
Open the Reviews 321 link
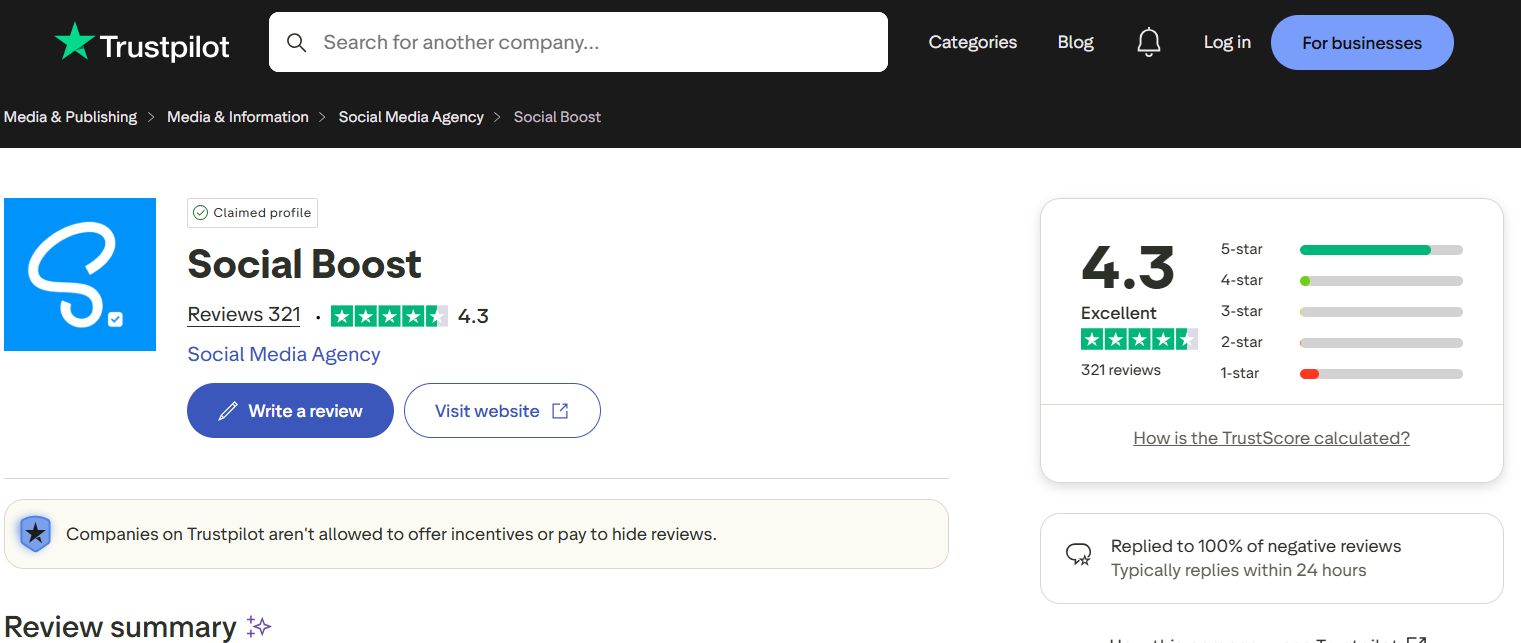point(244,315)
